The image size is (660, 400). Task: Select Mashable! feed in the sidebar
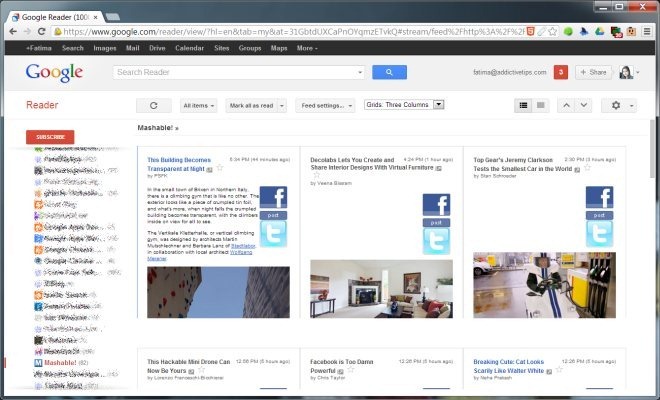(60, 363)
